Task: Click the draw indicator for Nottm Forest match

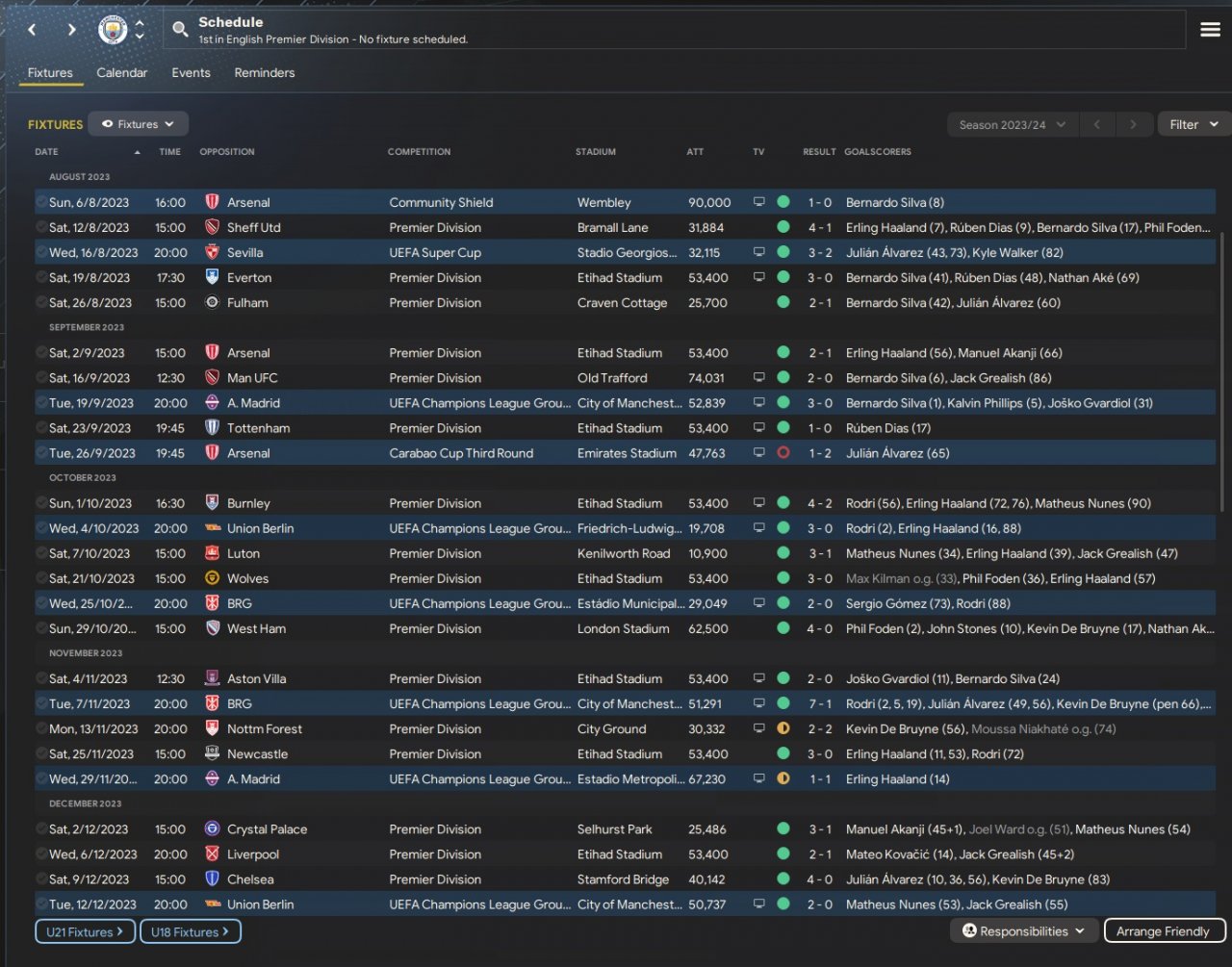Action: (x=783, y=729)
